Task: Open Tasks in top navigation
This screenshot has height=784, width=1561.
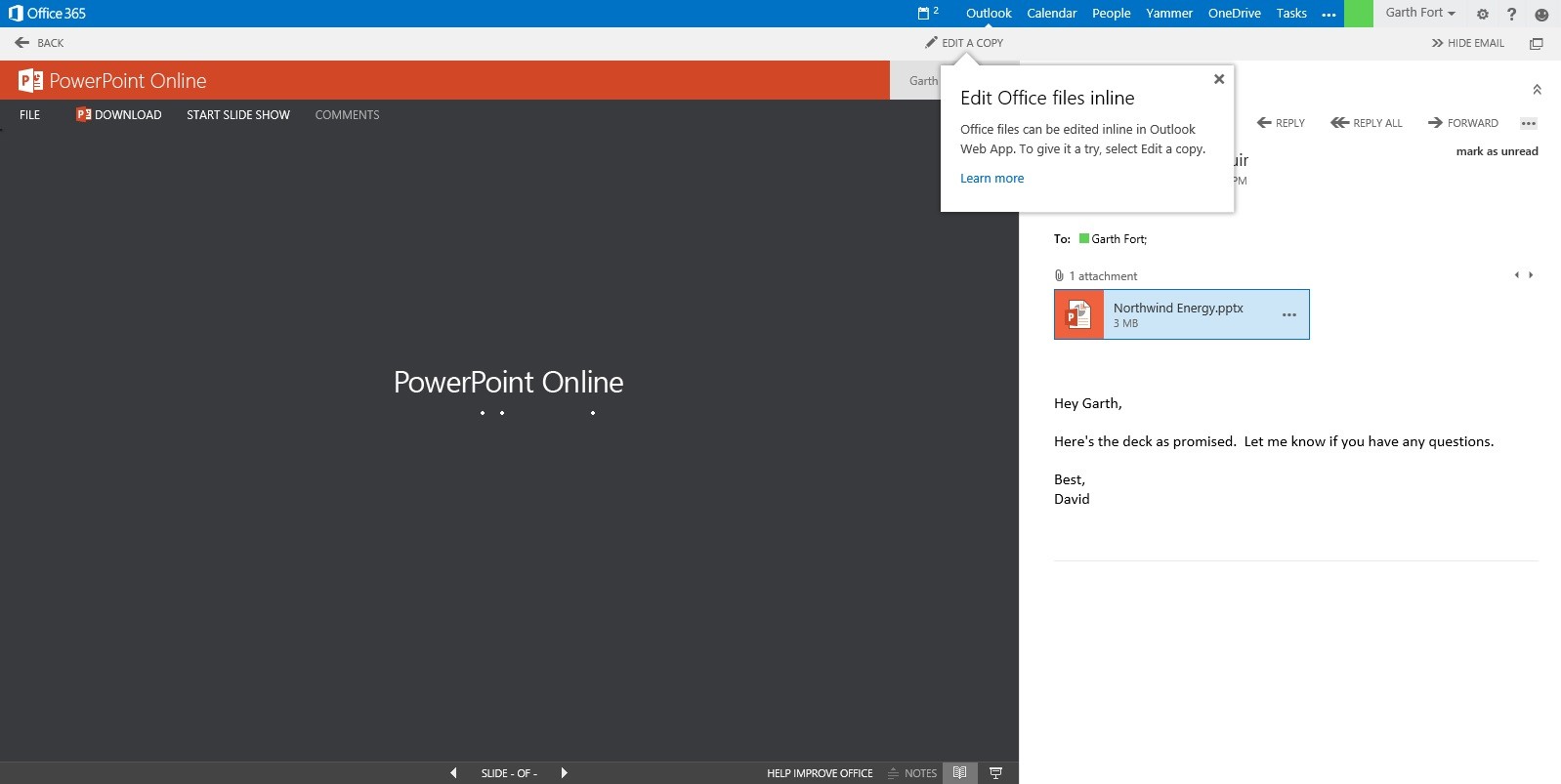Action: point(1291,14)
